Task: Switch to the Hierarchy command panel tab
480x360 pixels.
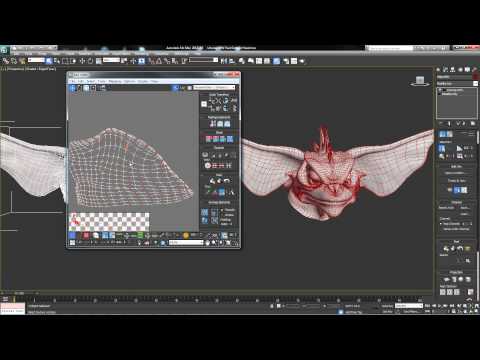Action: click(x=453, y=69)
